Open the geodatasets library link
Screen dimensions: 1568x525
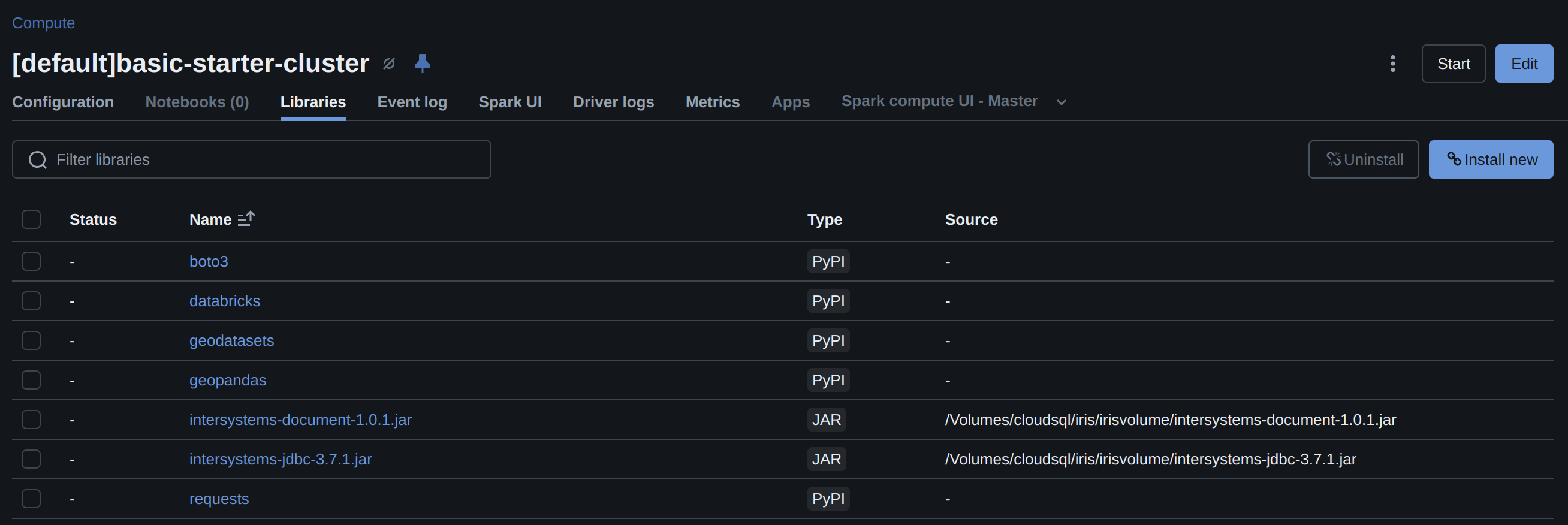pos(231,340)
